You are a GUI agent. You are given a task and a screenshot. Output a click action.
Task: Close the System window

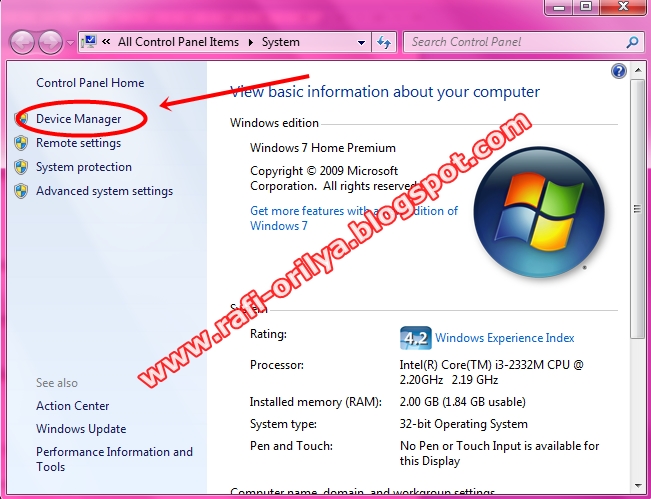click(624, 7)
